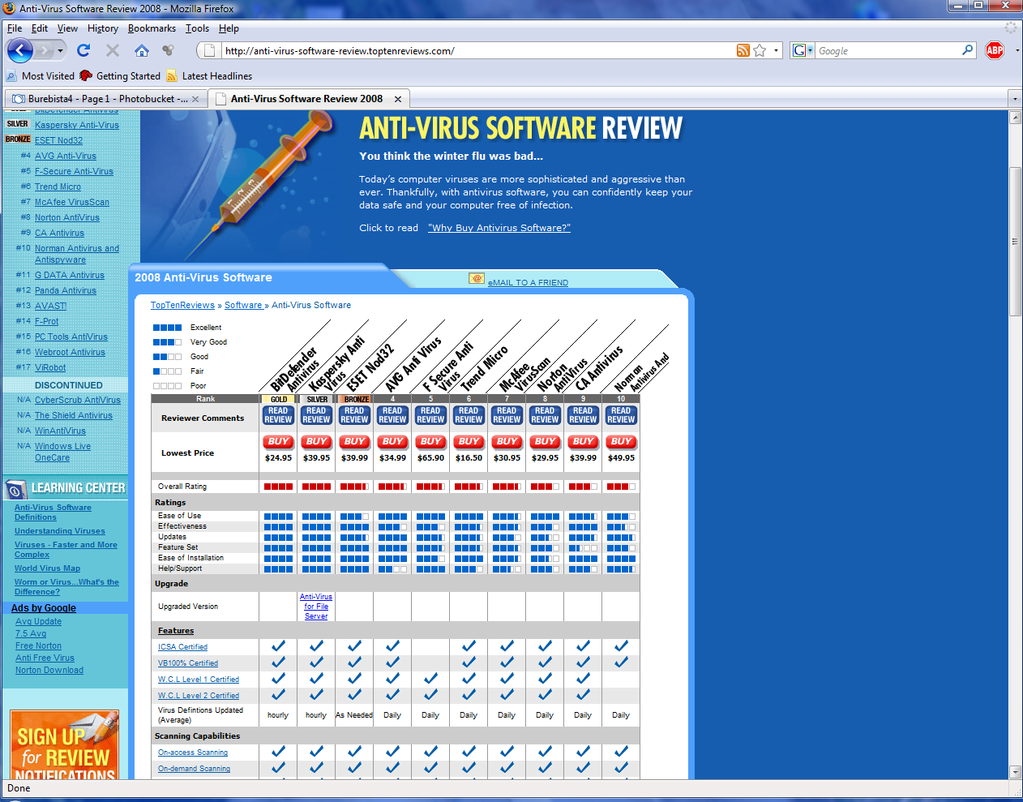
Task: Open the list all tabs dropdown
Action: click(x=1015, y=99)
